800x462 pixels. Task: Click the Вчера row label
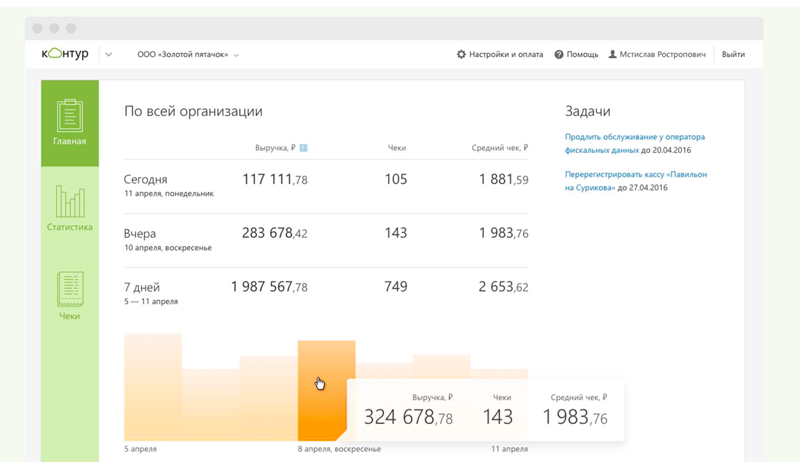(x=140, y=234)
